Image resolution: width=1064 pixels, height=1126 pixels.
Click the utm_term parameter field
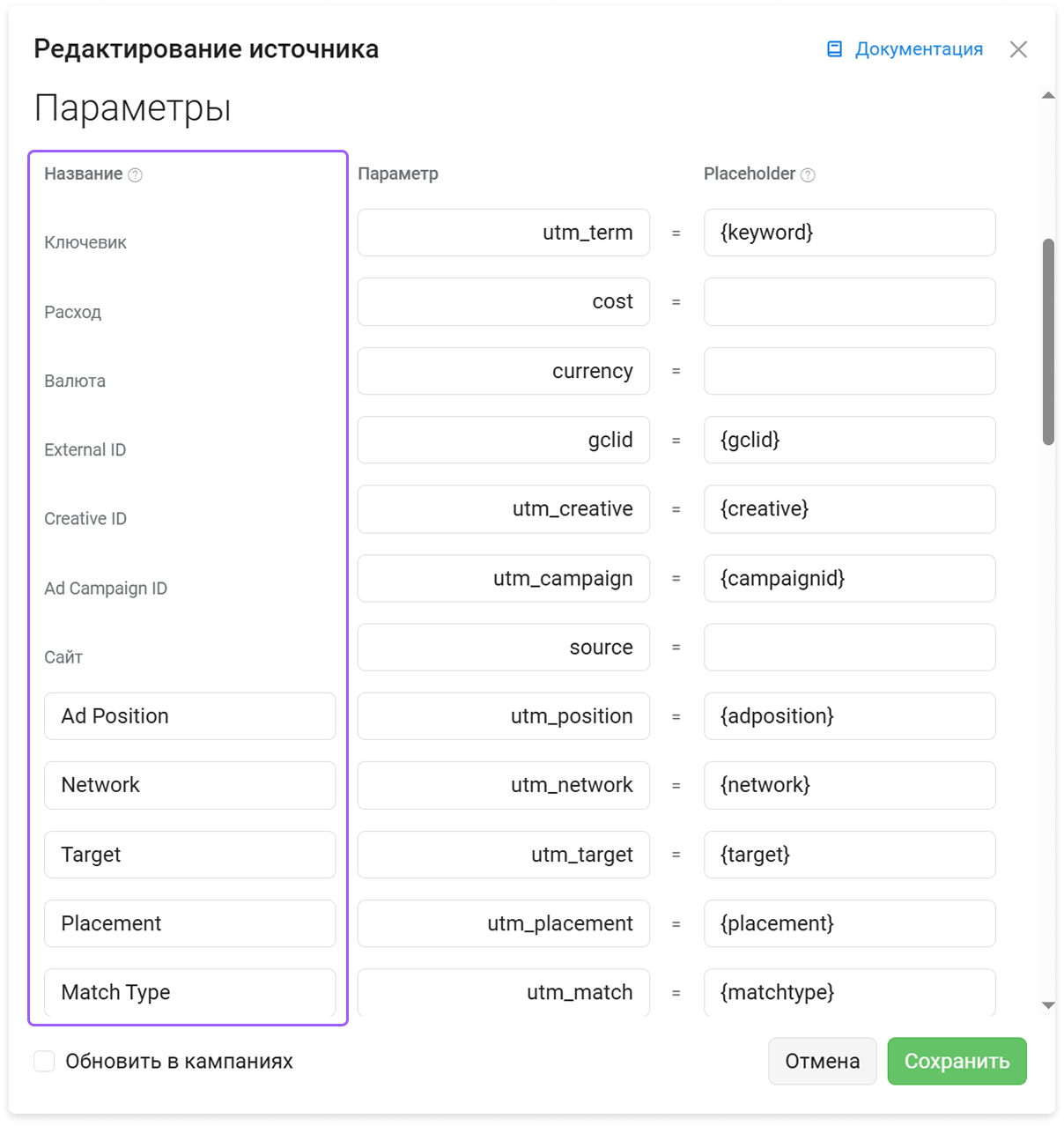click(x=504, y=233)
